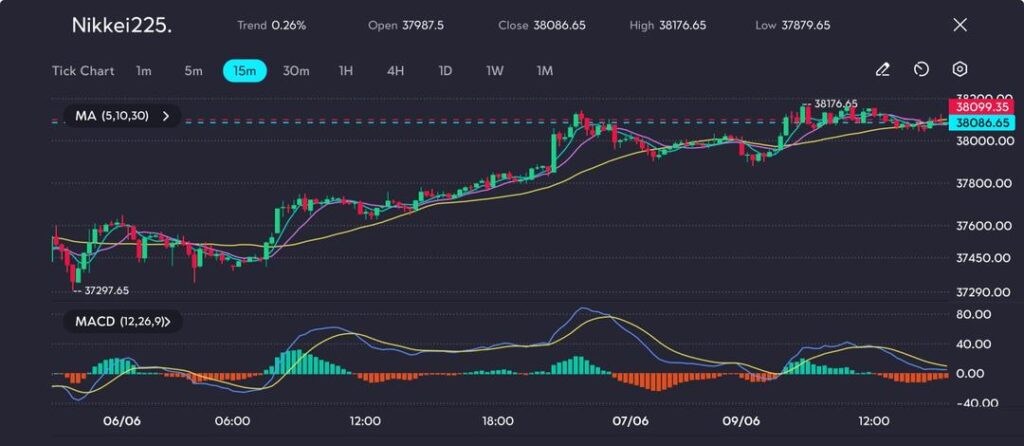
Task: Select the pencil drawing tool icon
Action: click(x=882, y=70)
